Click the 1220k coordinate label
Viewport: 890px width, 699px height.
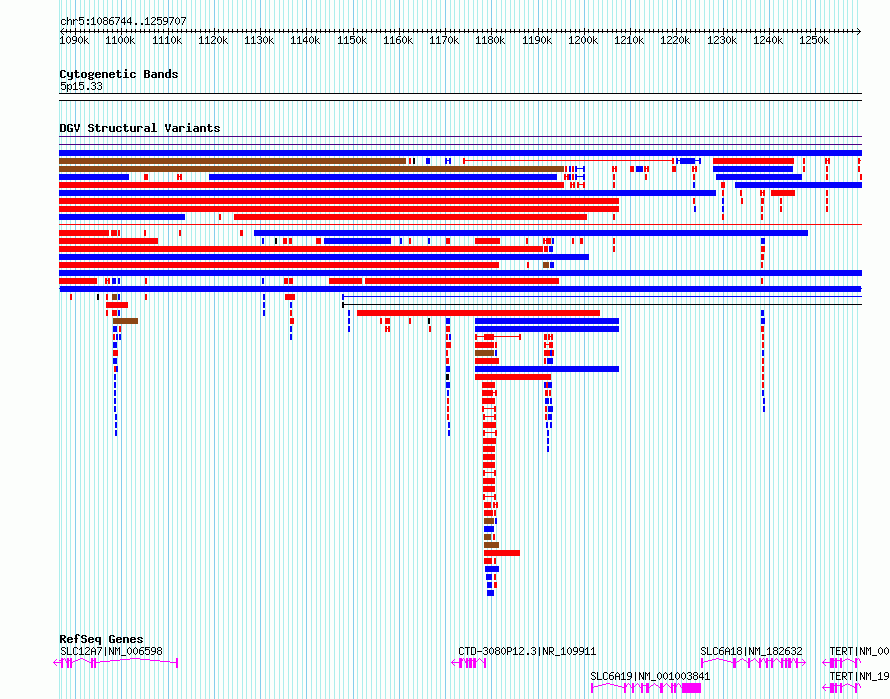[675, 40]
